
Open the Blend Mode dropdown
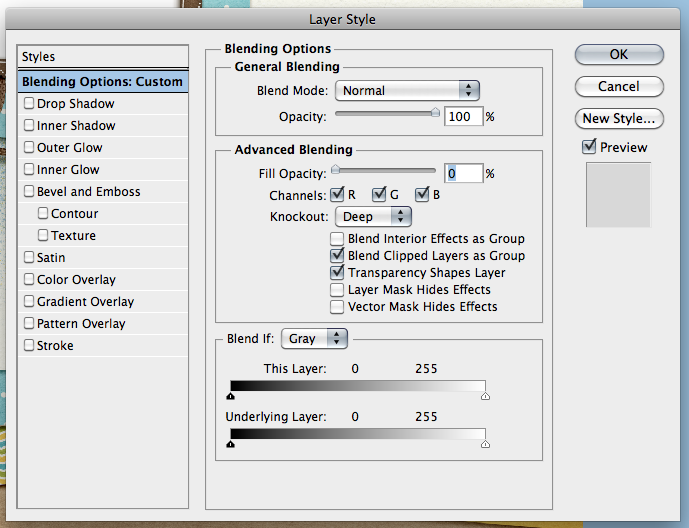coord(407,90)
